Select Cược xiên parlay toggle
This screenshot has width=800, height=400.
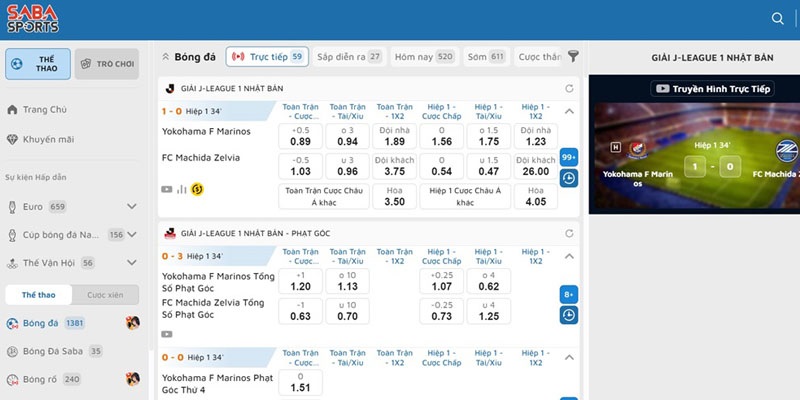(105, 295)
